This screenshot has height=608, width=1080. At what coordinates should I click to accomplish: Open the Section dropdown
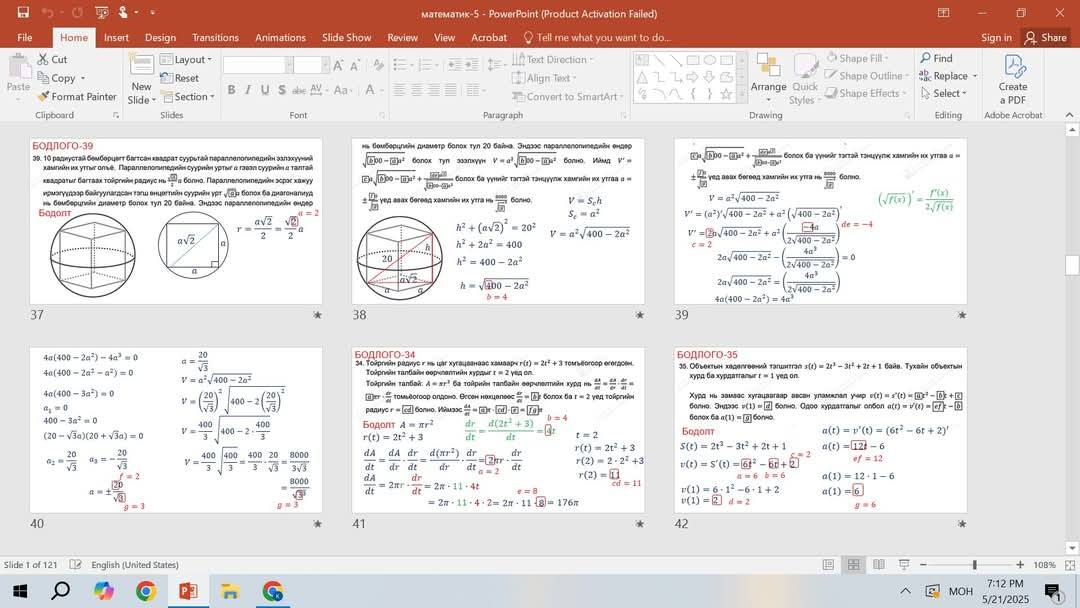click(187, 96)
